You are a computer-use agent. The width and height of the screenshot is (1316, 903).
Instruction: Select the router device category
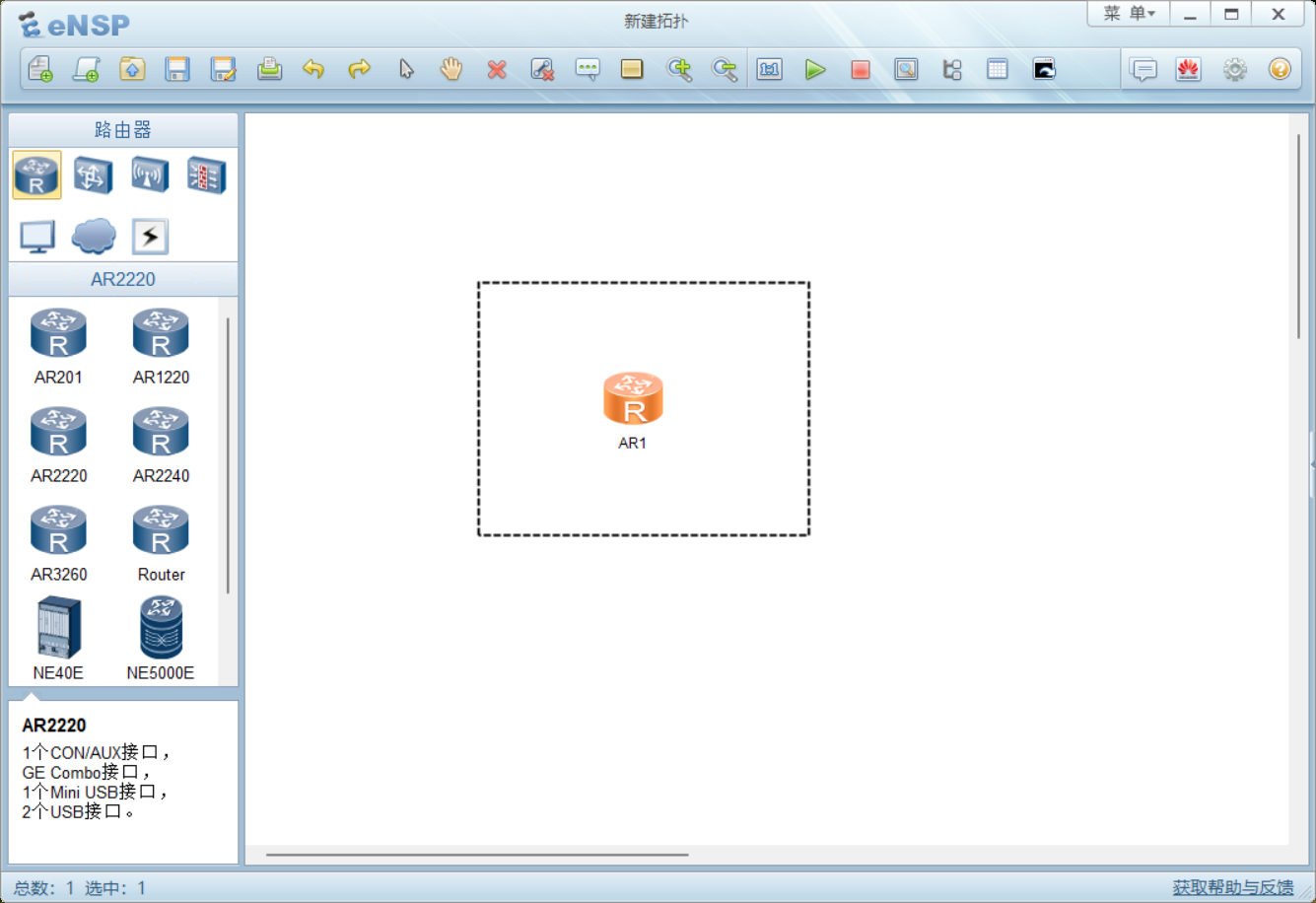pos(37,175)
